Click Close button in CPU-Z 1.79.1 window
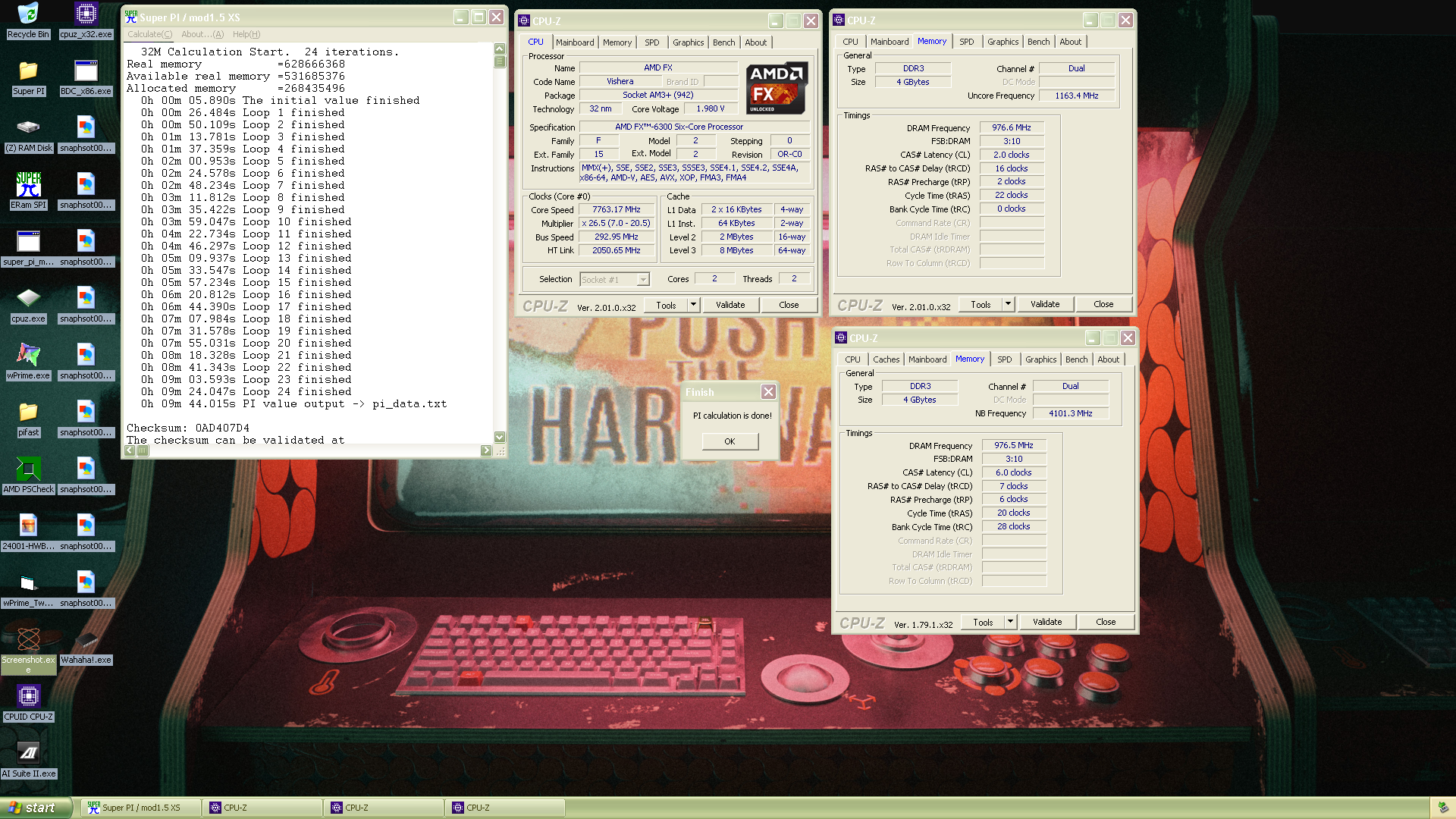This screenshot has height=819, width=1456. [1106, 622]
